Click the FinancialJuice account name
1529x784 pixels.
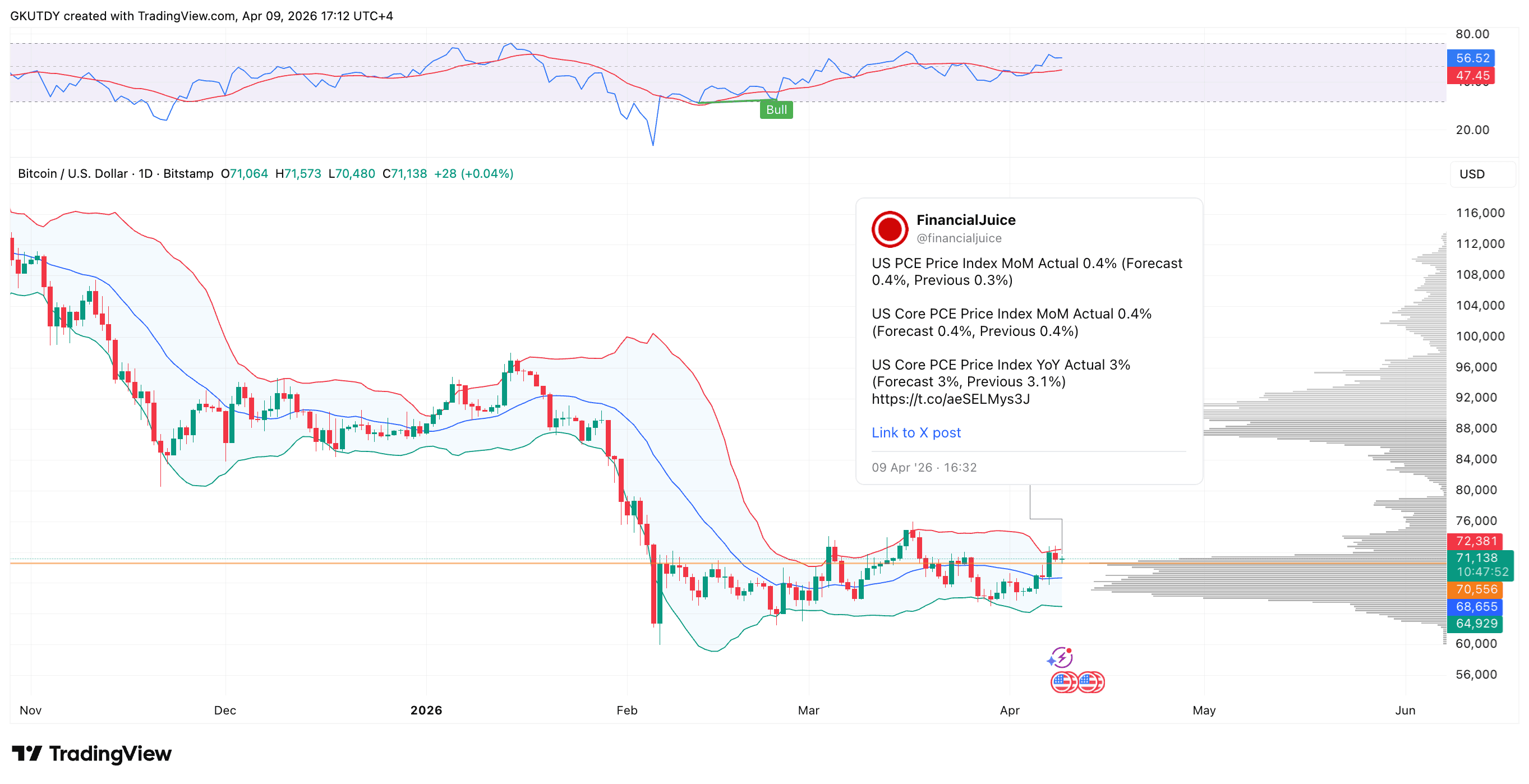(965, 220)
